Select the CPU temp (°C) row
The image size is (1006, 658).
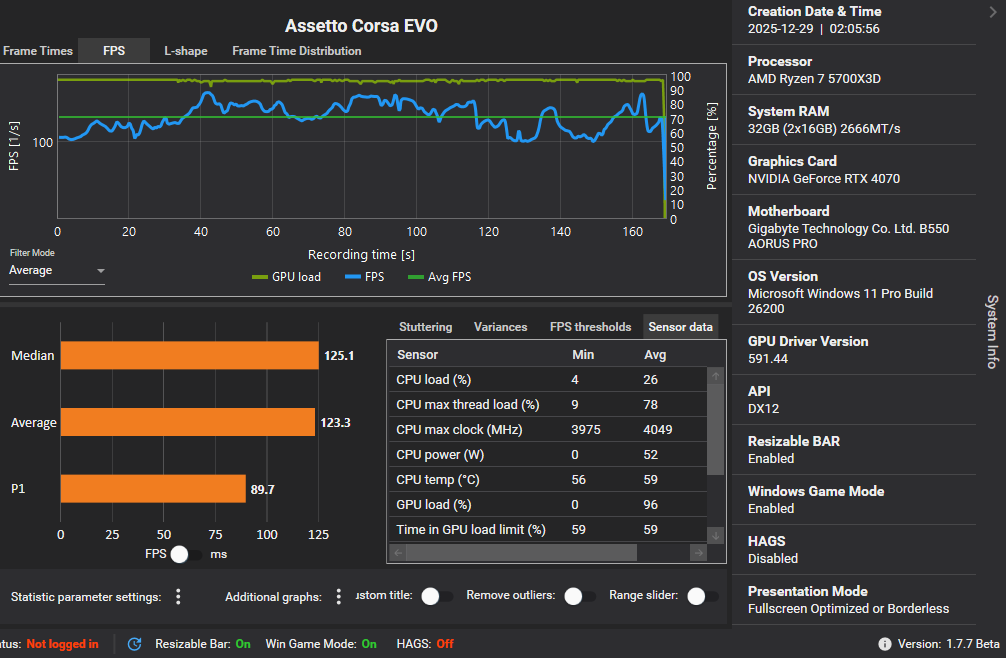[x=547, y=480]
